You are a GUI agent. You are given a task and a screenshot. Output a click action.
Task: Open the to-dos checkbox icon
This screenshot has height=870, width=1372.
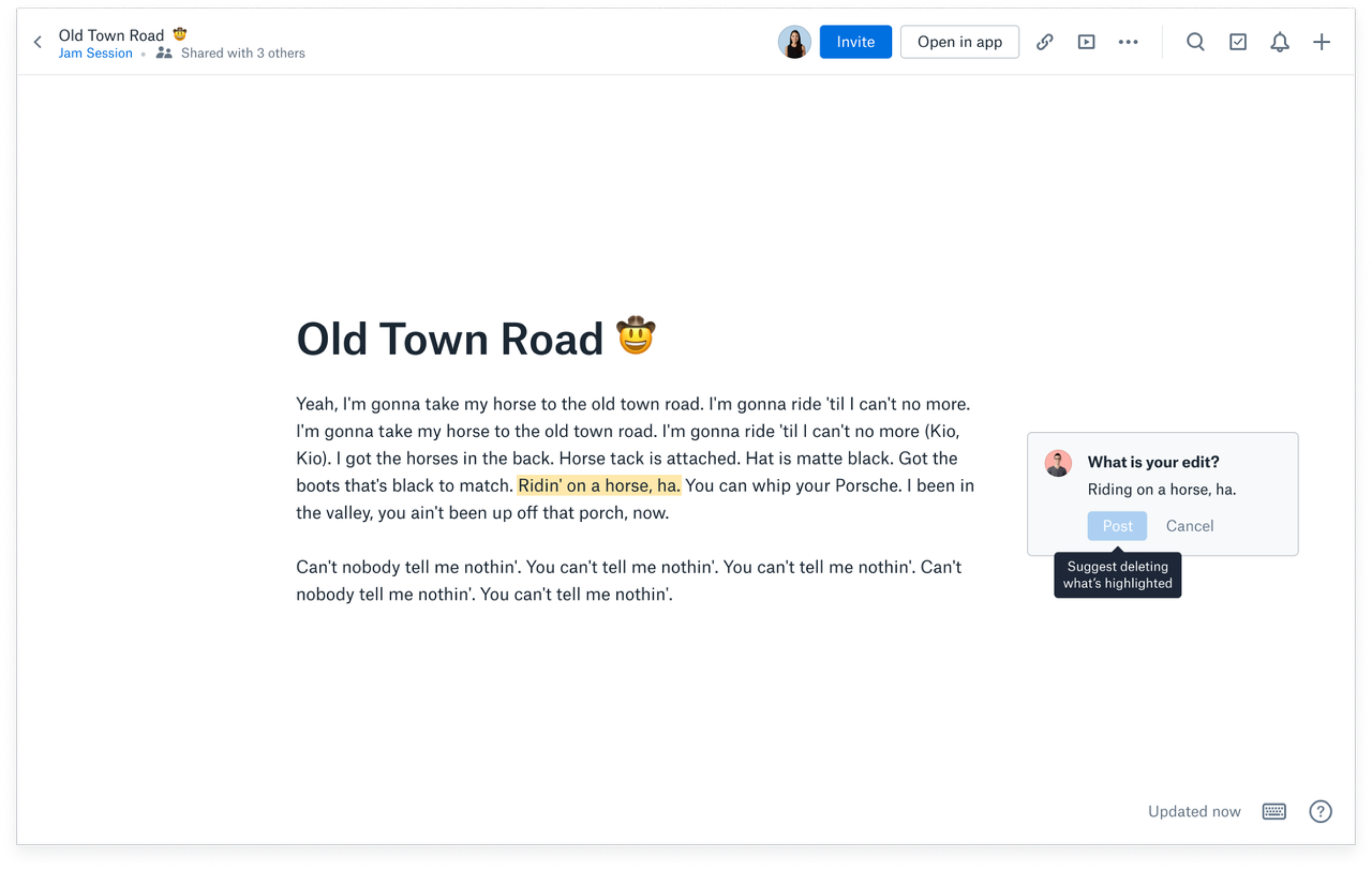click(1238, 42)
